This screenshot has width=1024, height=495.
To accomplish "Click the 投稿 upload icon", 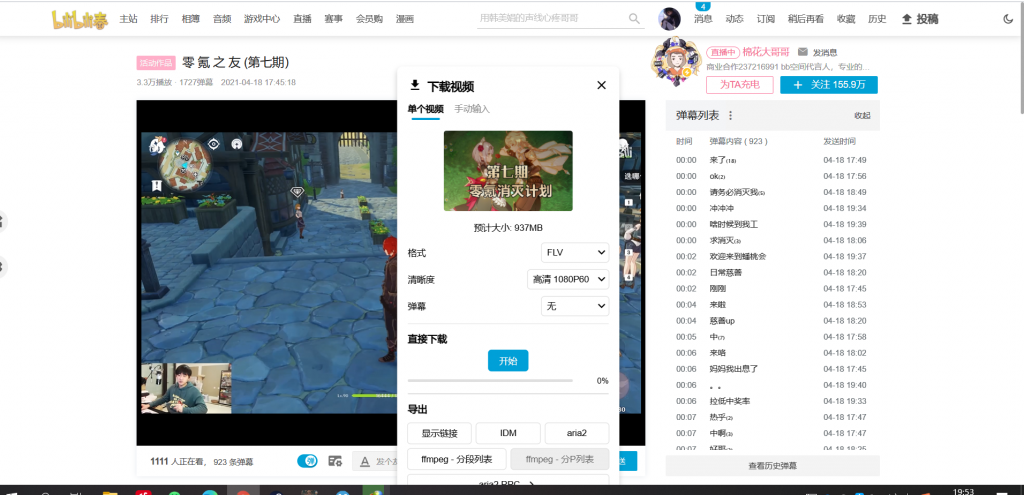I will [906, 19].
